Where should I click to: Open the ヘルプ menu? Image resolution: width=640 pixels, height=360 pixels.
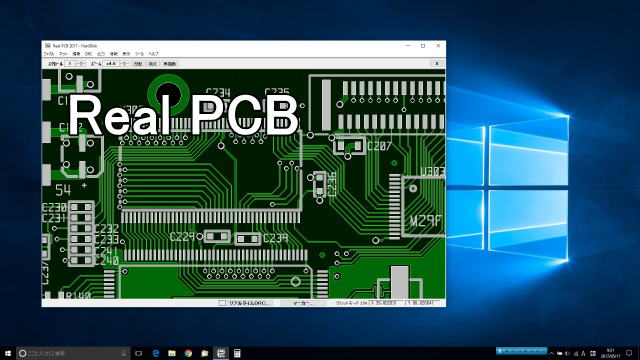[x=153, y=54]
